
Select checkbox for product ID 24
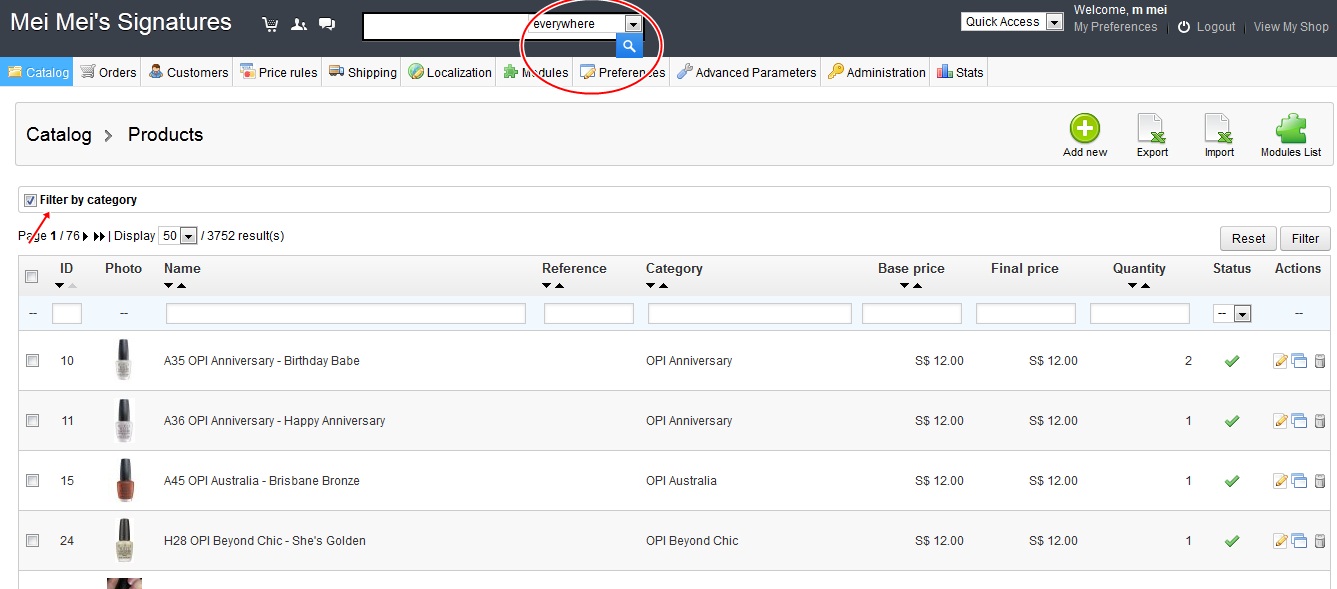(x=32, y=540)
